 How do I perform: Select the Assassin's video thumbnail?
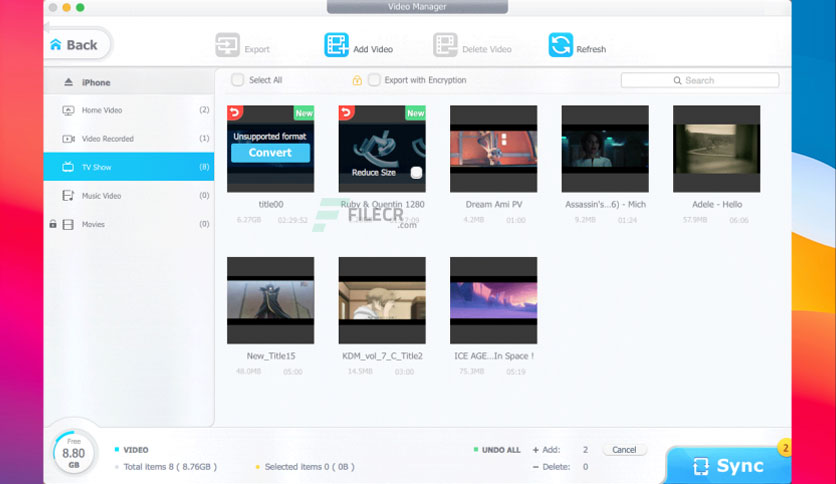[x=605, y=149]
